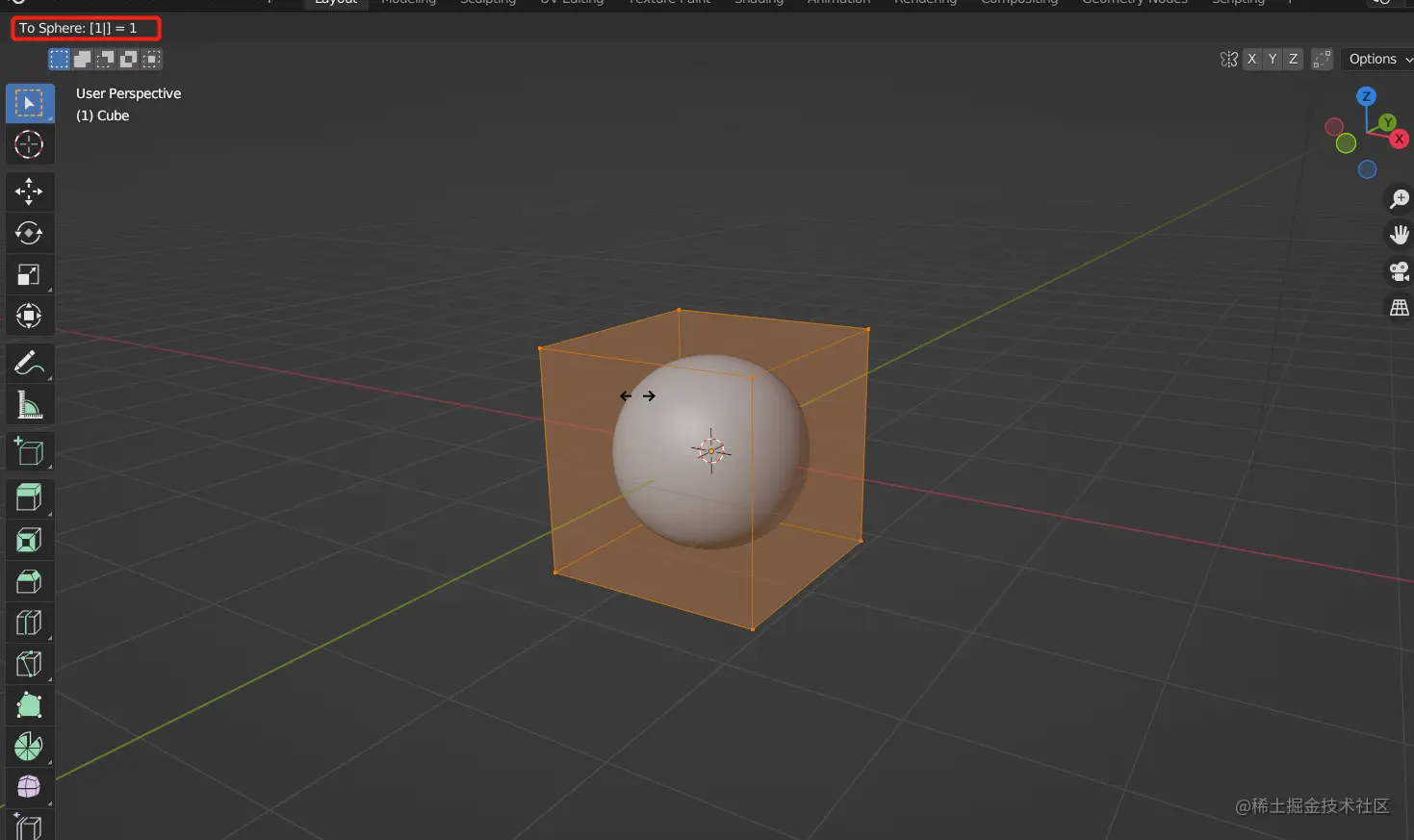The image size is (1414, 840).
Task: Switch between perspective and orthographic grid icon
Action: (1399, 308)
